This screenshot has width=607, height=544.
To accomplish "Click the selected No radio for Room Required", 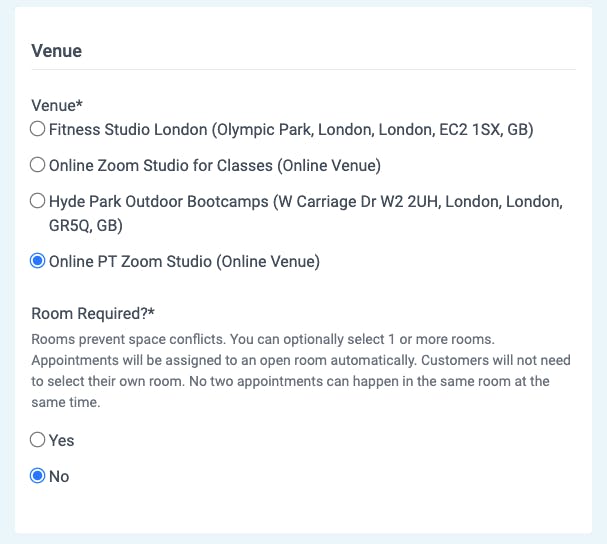I will click(x=38, y=475).
